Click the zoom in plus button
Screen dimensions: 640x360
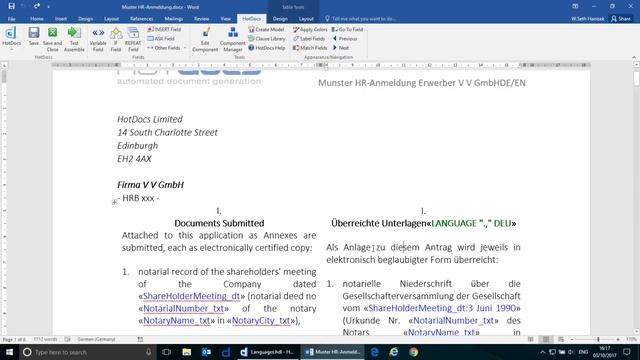(x=618, y=340)
